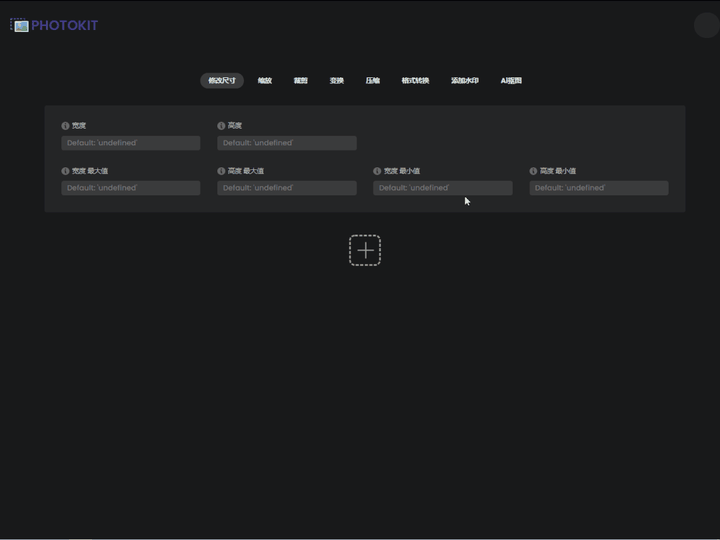Click the info icon beside 高度 最大值

pyautogui.click(x=221, y=171)
